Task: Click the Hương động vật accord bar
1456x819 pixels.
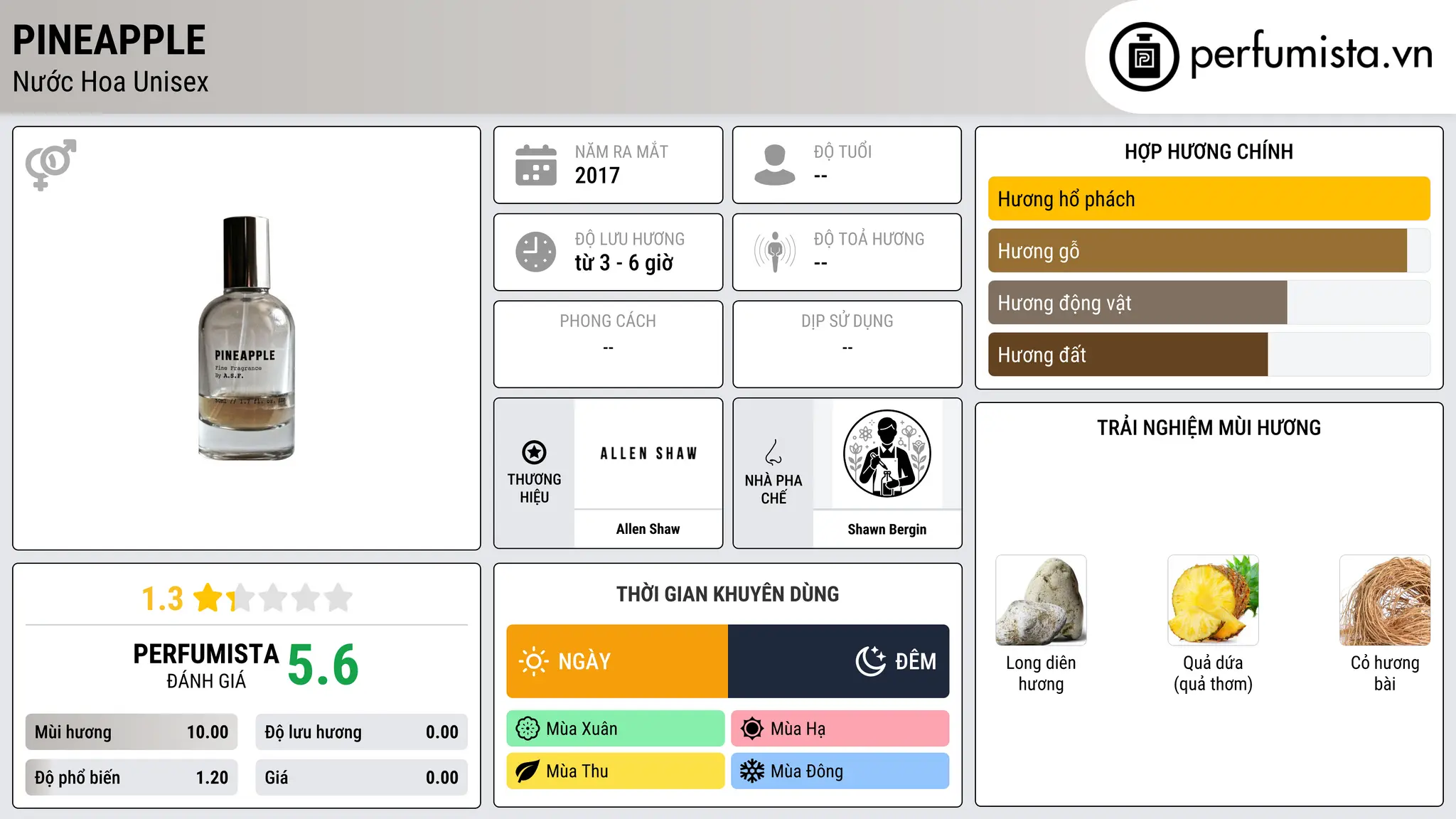Action: pyautogui.click(x=1209, y=303)
